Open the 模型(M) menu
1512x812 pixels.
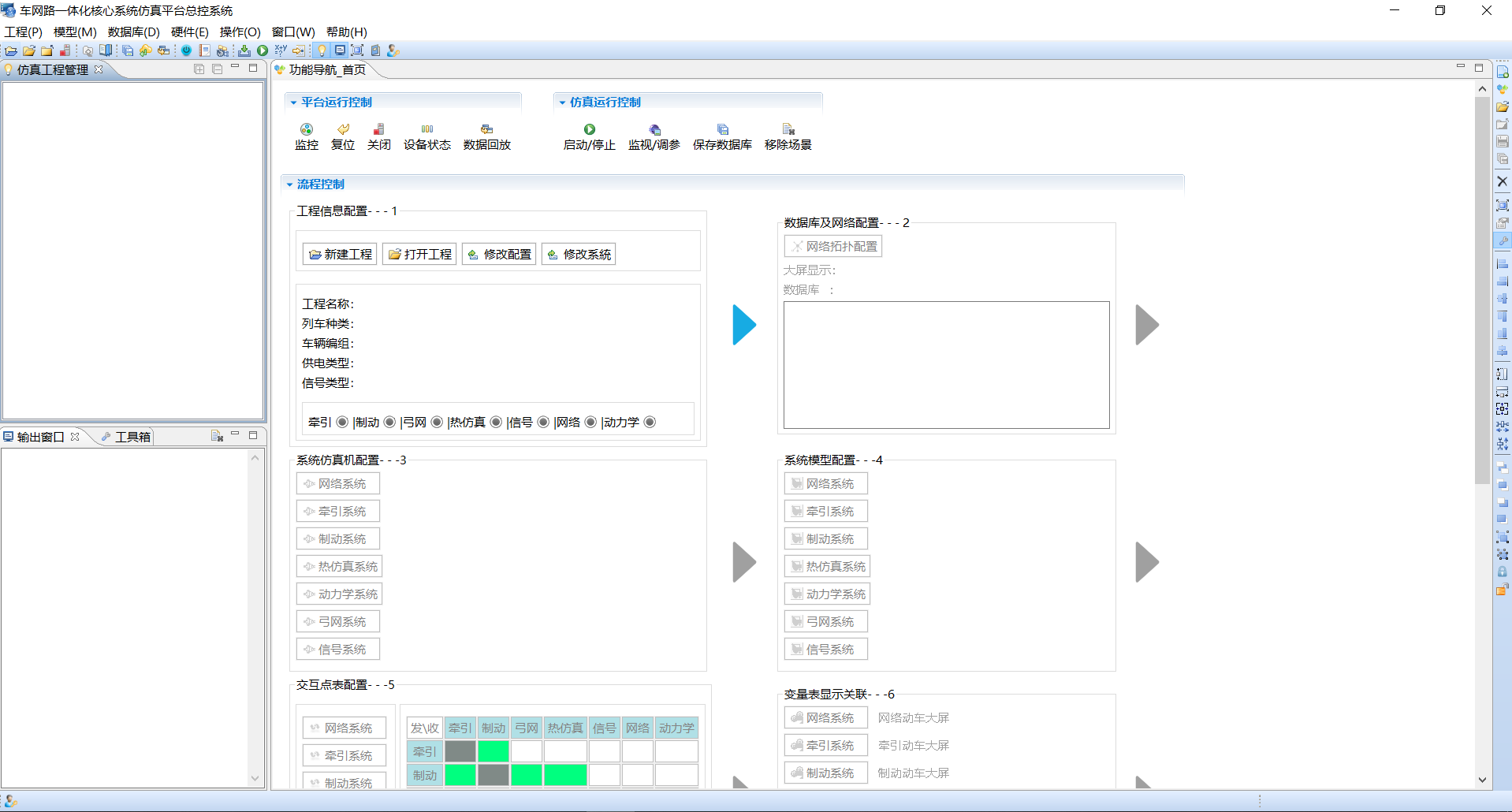75,32
